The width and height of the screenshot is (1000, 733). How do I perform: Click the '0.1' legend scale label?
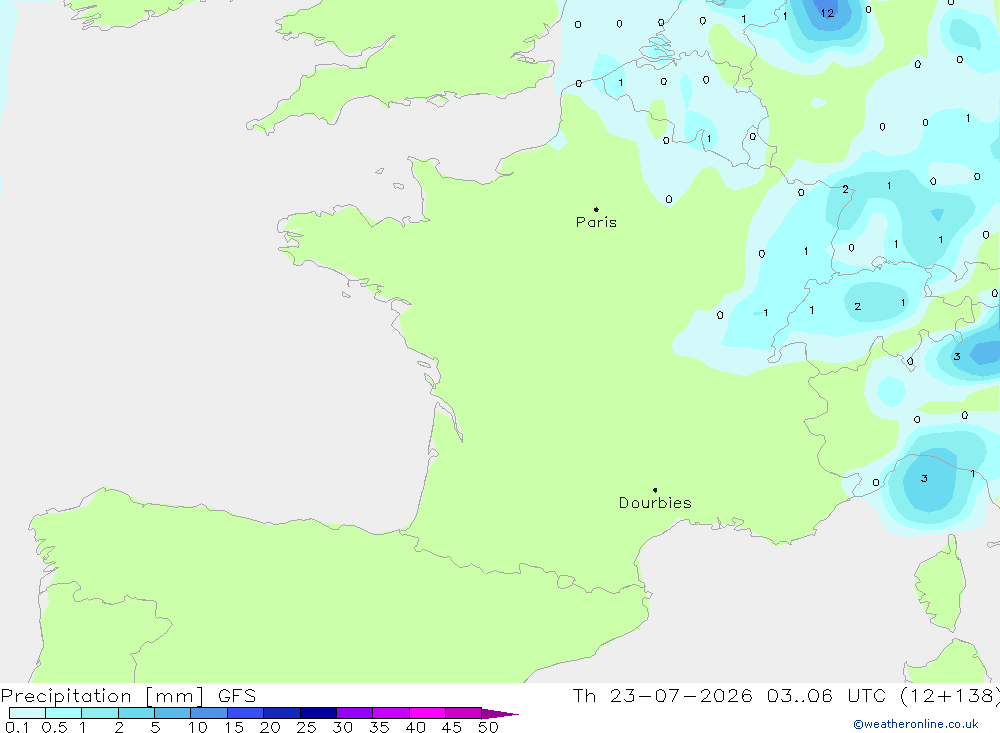[x=17, y=727]
